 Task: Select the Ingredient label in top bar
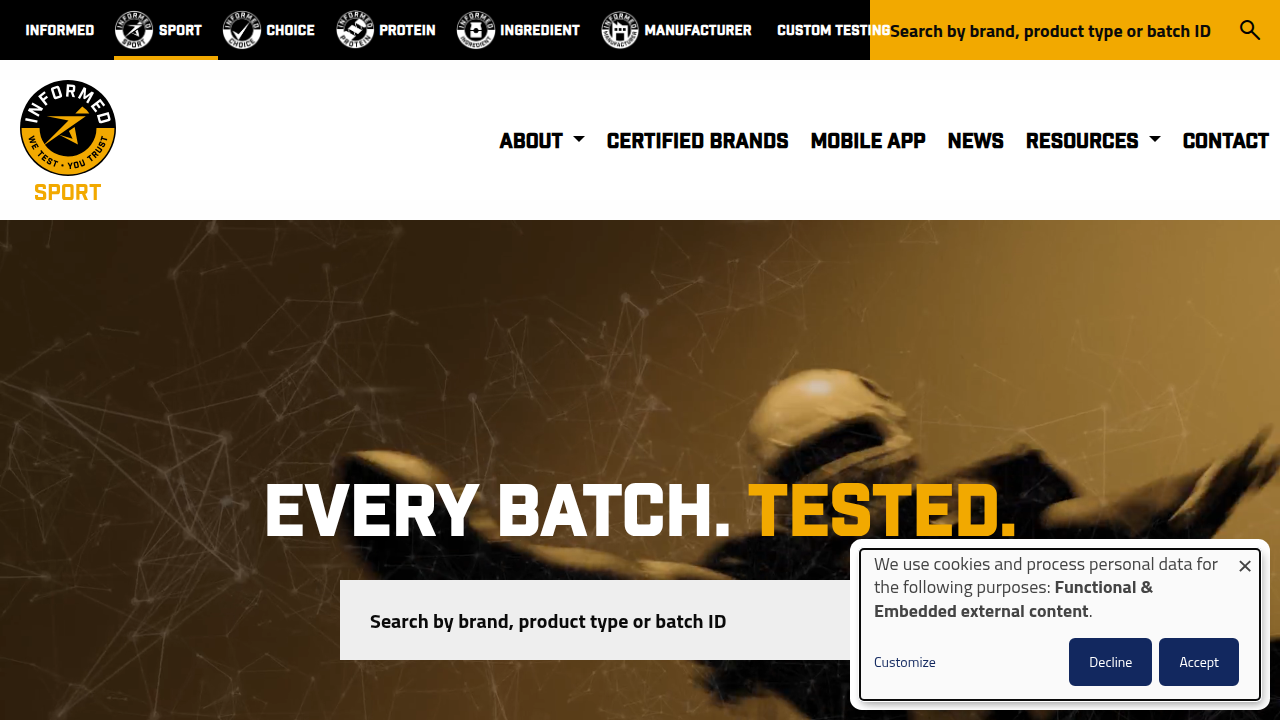click(x=540, y=30)
